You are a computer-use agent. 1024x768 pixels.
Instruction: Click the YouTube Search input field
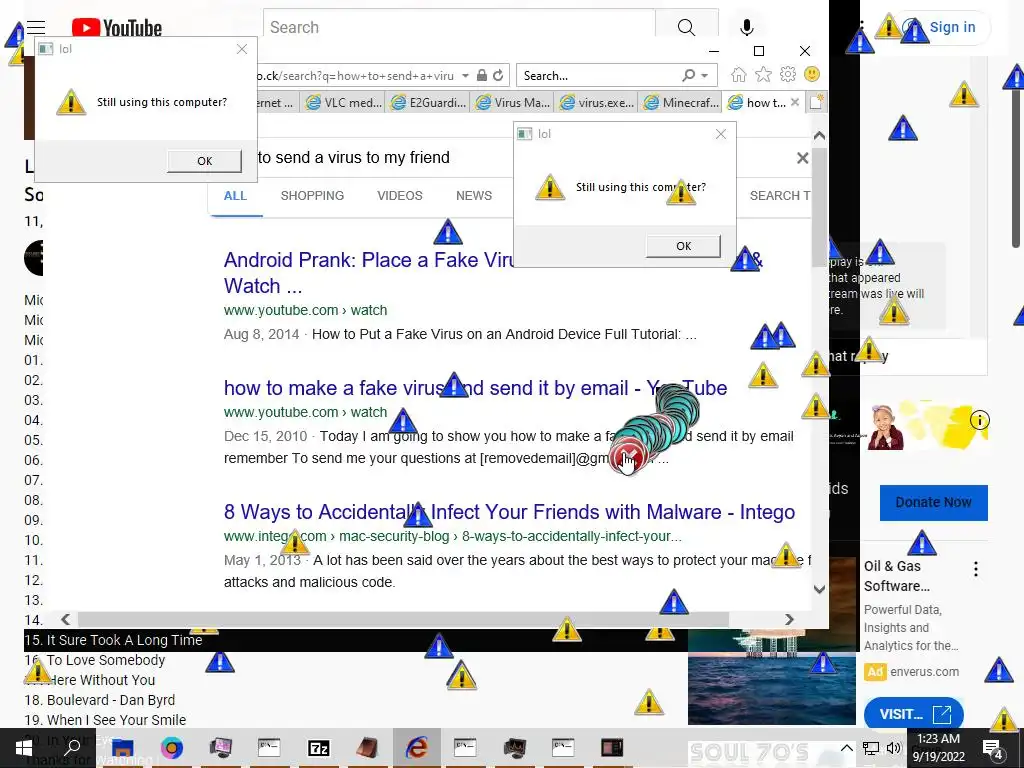[x=459, y=27]
